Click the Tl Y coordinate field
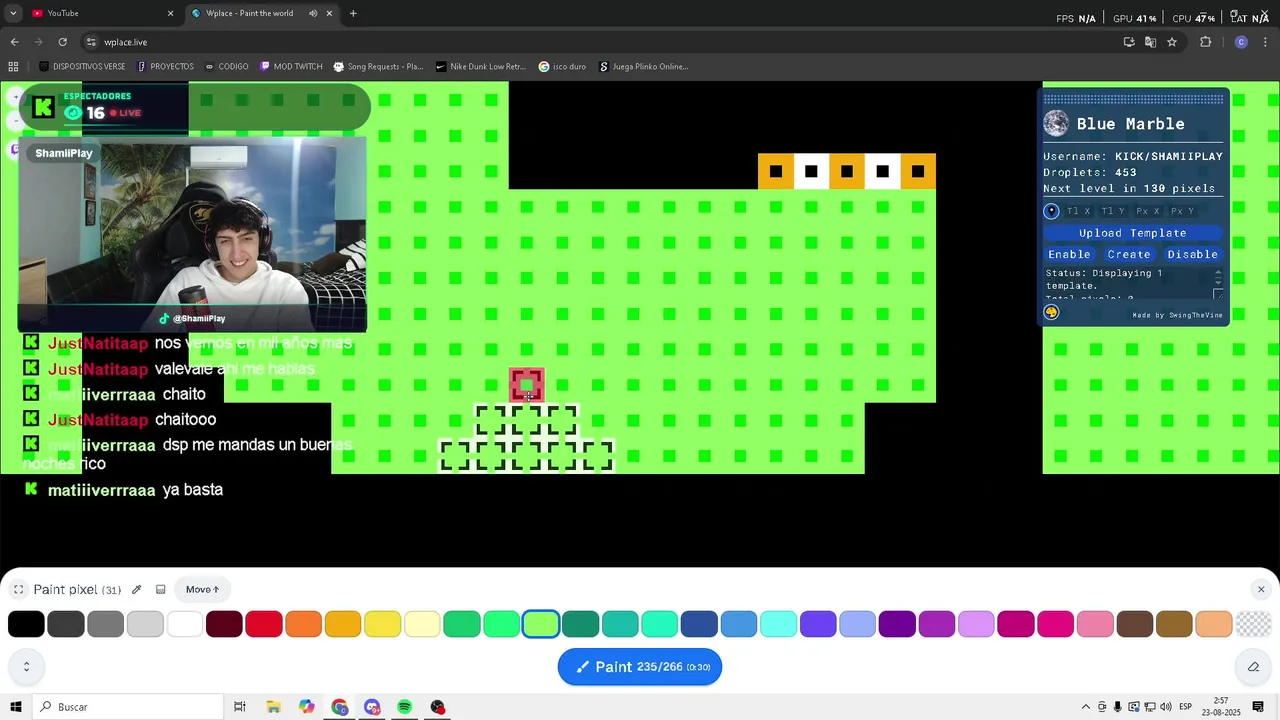1280x720 pixels. 1113,211
